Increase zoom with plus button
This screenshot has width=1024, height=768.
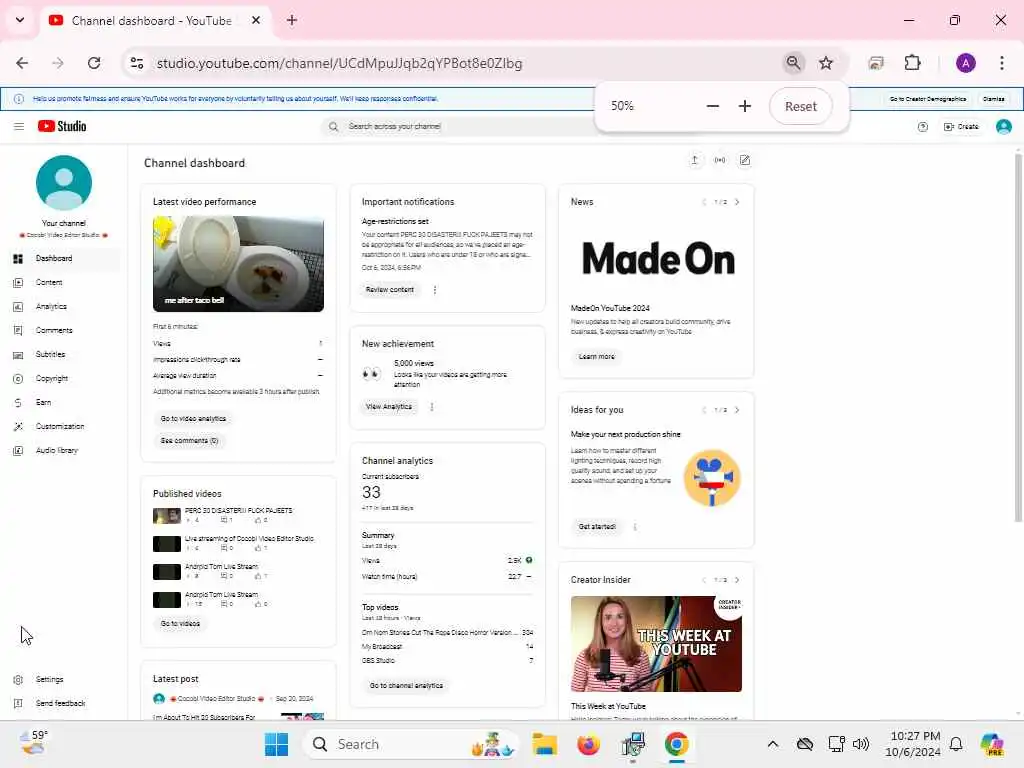click(x=744, y=106)
